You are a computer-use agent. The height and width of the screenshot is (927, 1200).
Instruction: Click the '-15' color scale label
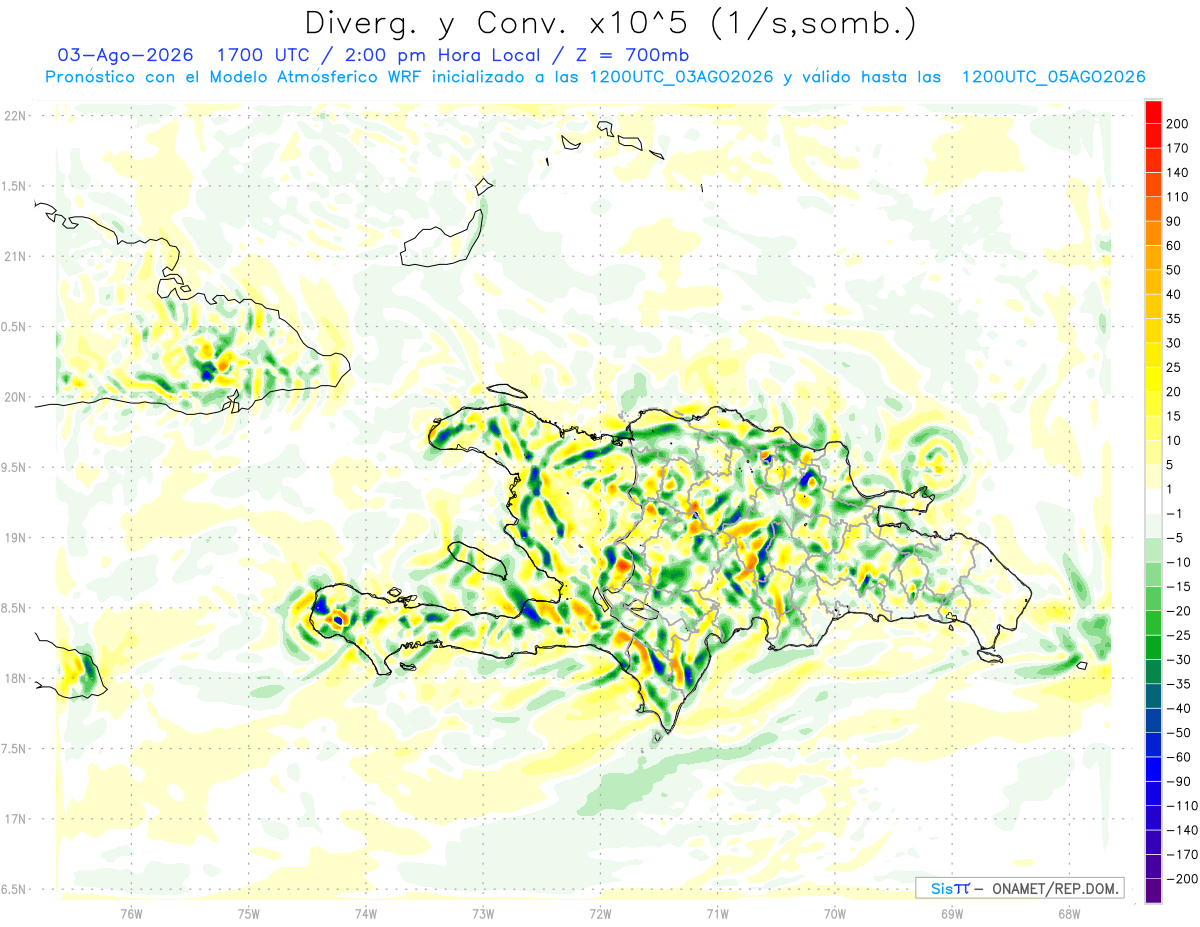click(1178, 586)
